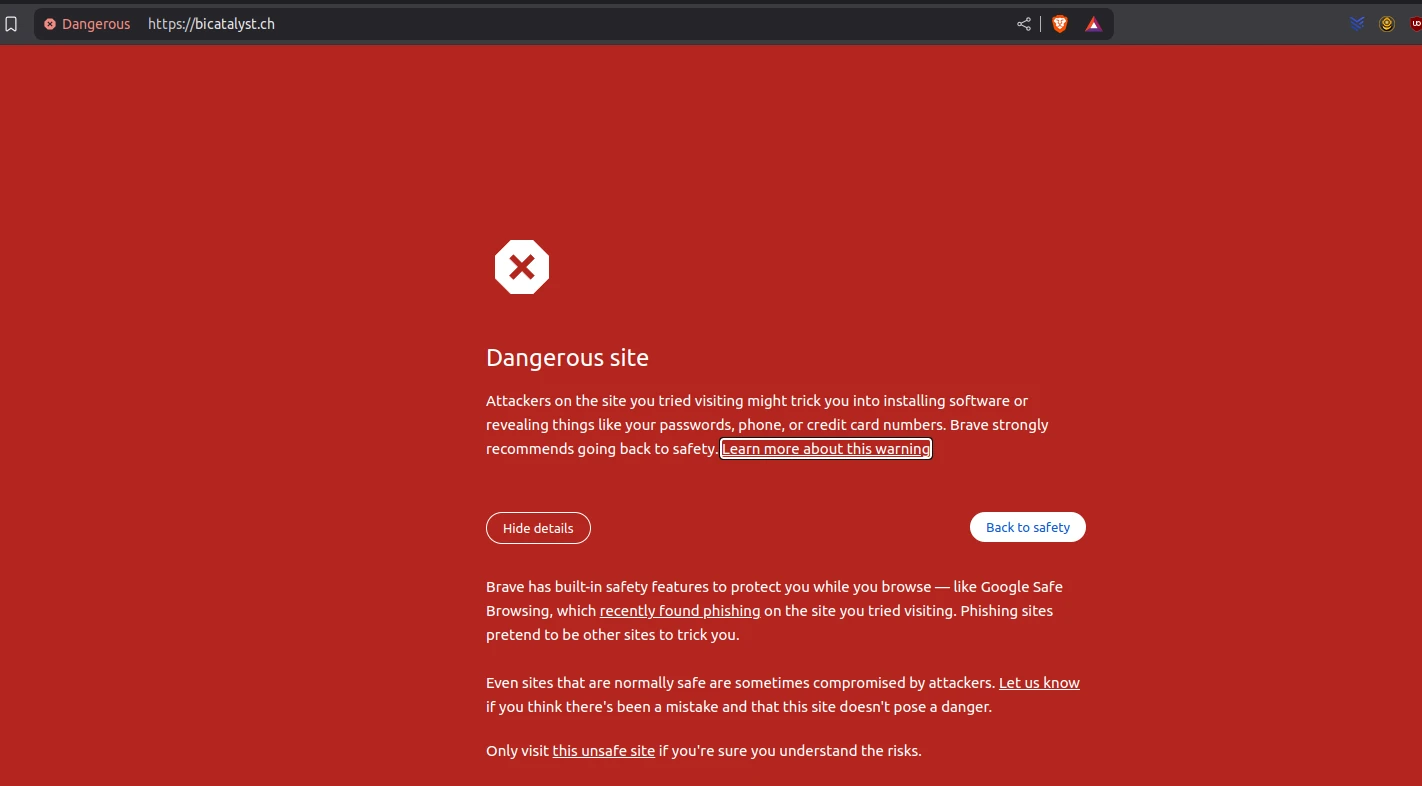The image size is (1422, 786).
Task: Open the Brave Shields lion icon
Action: pyautogui.click(x=1060, y=24)
